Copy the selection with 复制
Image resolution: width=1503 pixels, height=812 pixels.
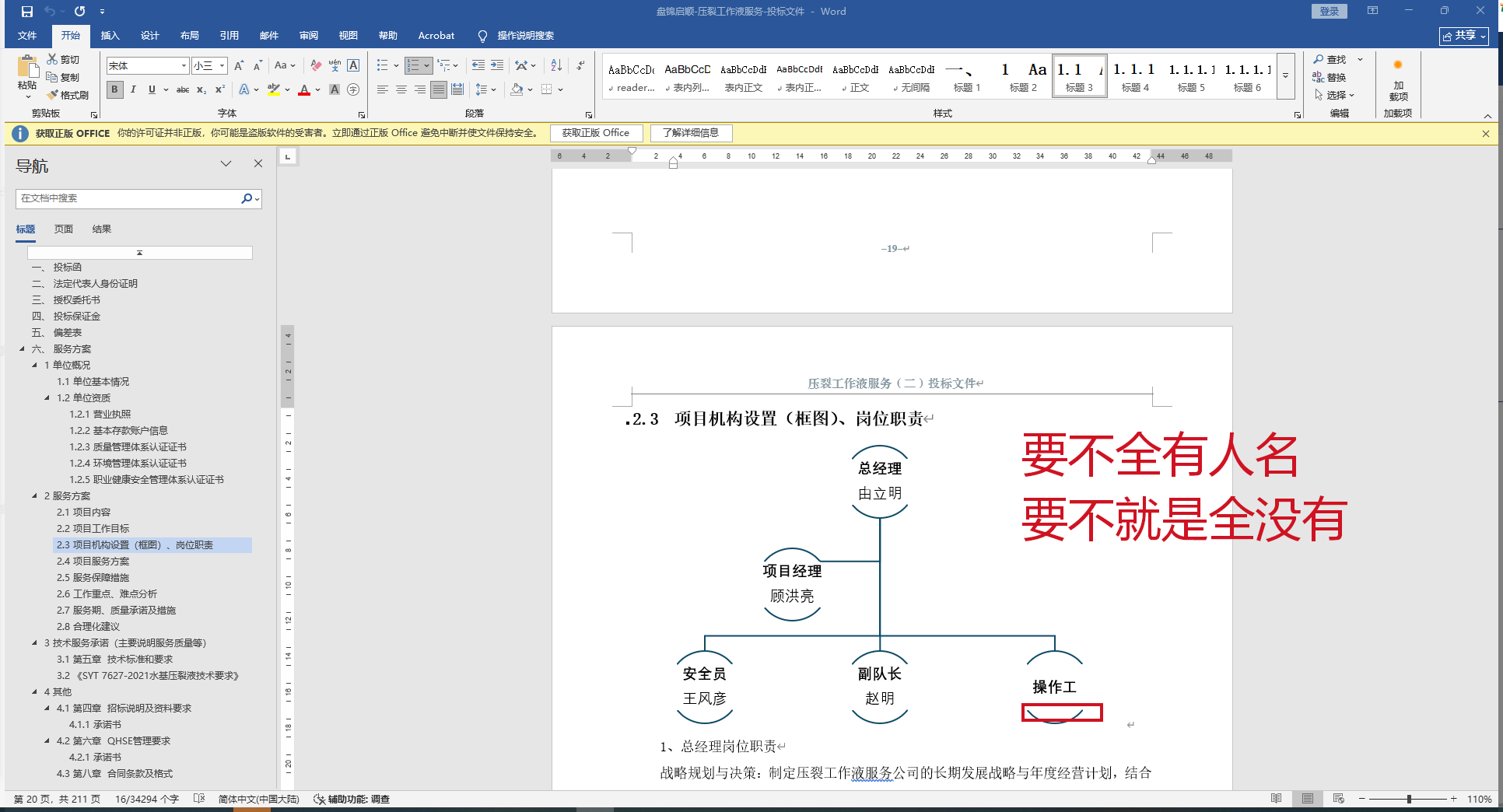tap(63, 77)
